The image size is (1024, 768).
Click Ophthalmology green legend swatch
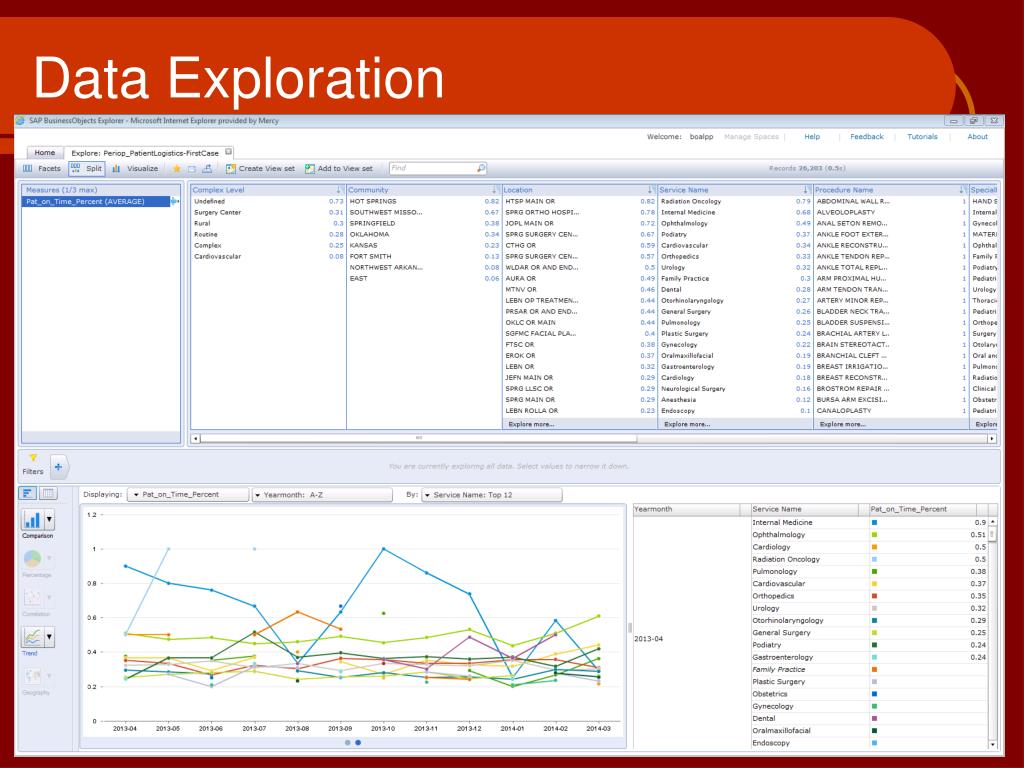click(x=874, y=535)
